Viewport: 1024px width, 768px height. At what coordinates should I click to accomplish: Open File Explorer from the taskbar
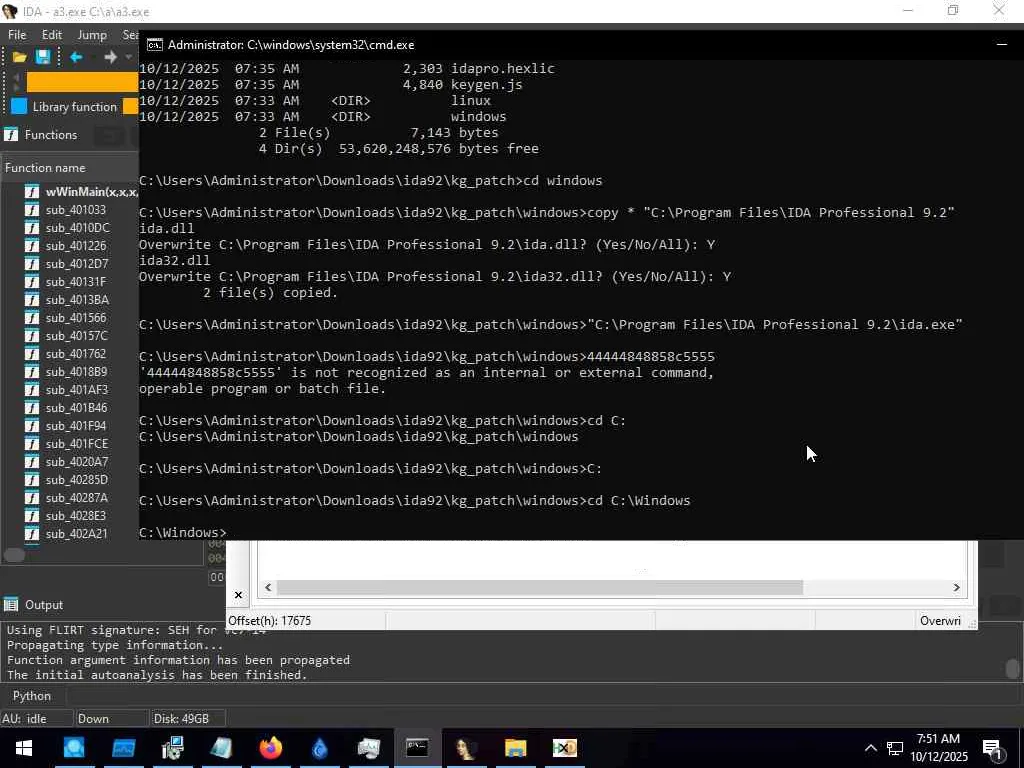515,748
